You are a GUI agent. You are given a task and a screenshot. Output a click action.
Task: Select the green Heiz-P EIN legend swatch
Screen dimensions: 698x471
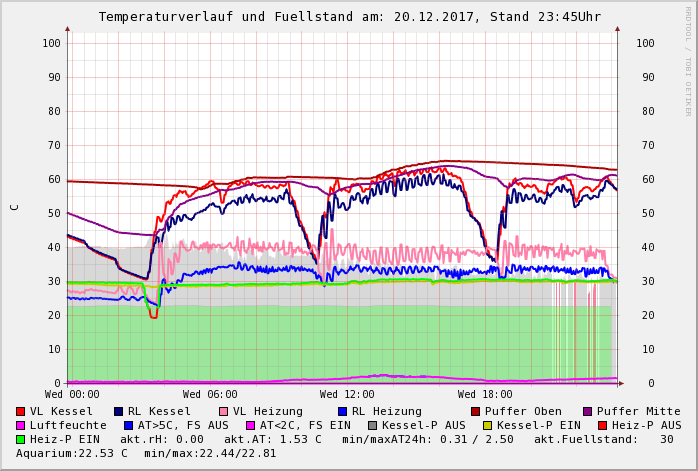pos(21,440)
